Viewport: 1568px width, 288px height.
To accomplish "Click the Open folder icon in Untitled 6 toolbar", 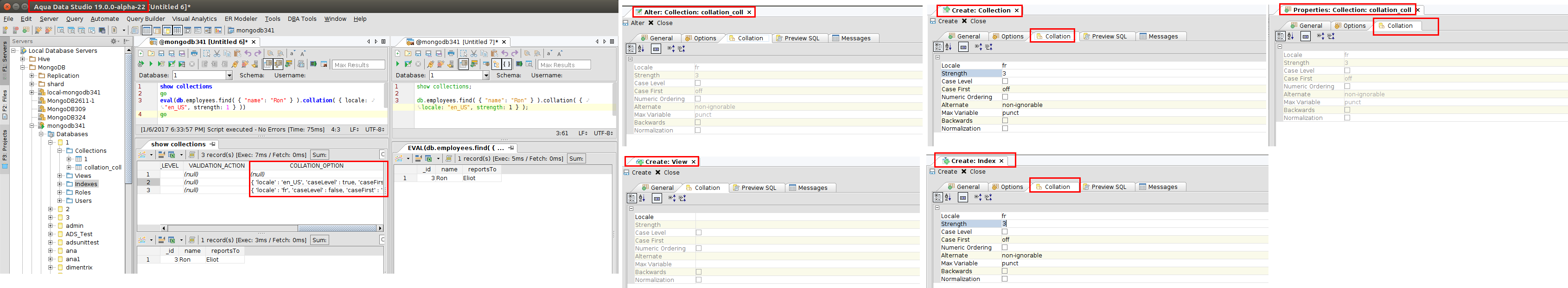I will (x=152, y=53).
